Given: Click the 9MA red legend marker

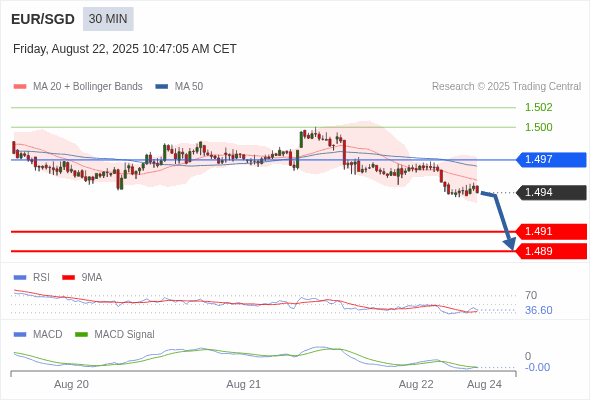Looking at the screenshot, I should (68, 278).
